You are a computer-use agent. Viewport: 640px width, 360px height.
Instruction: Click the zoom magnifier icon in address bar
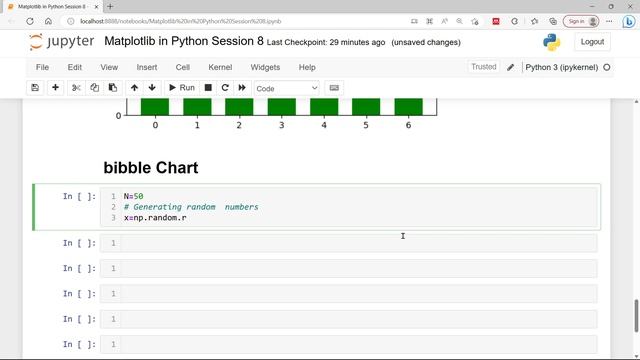point(459,21)
